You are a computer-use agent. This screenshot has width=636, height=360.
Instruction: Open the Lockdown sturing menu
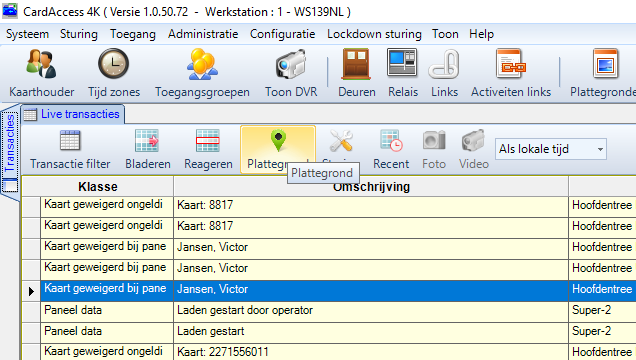click(x=374, y=34)
